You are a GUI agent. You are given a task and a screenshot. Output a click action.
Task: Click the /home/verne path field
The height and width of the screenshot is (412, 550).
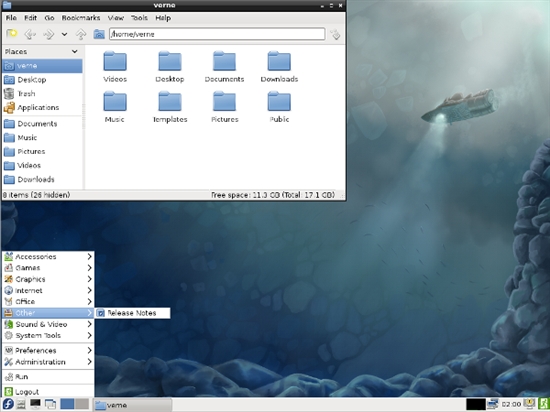click(x=217, y=34)
